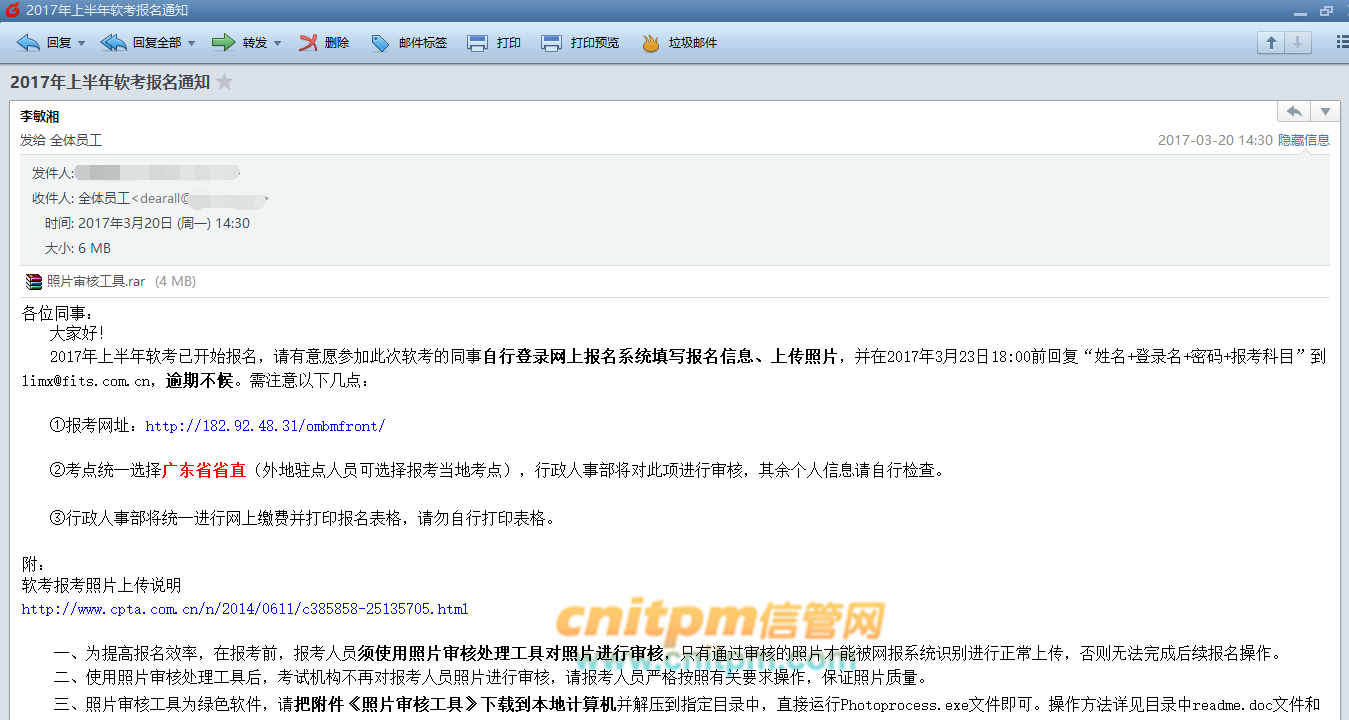Expand the 回复全部 dropdown arrow

click(191, 44)
